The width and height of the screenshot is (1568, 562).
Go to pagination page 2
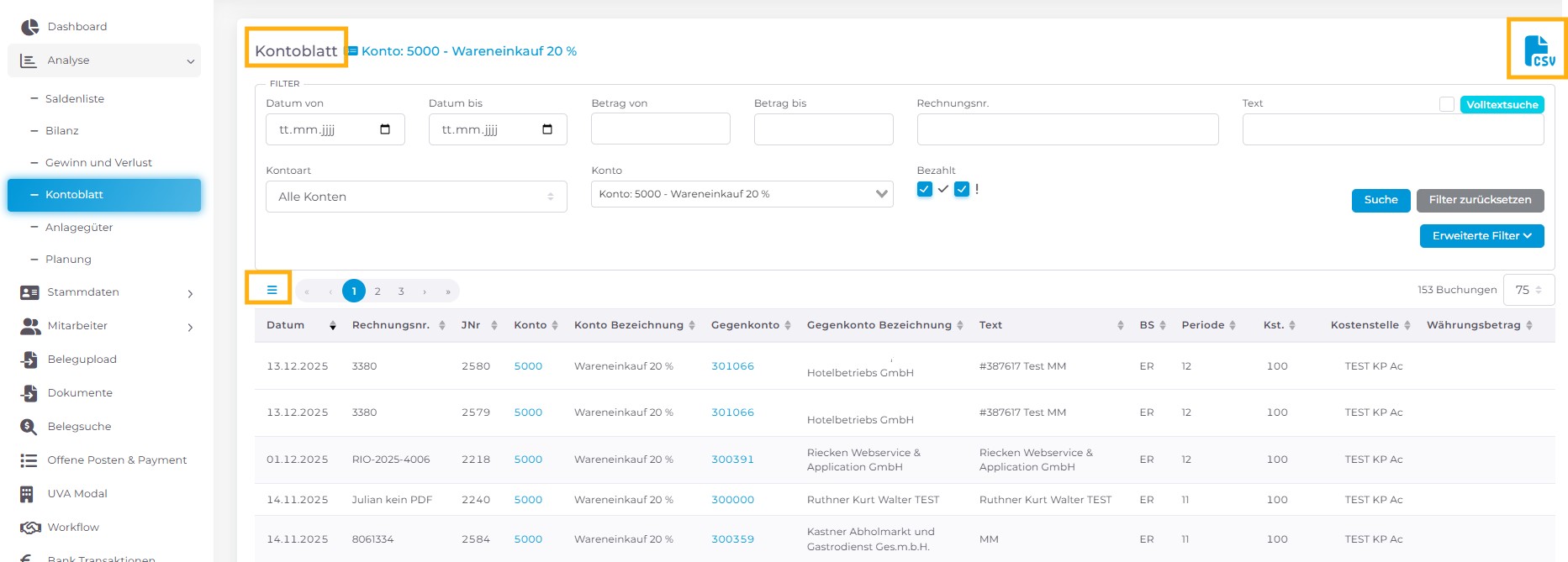tap(377, 292)
